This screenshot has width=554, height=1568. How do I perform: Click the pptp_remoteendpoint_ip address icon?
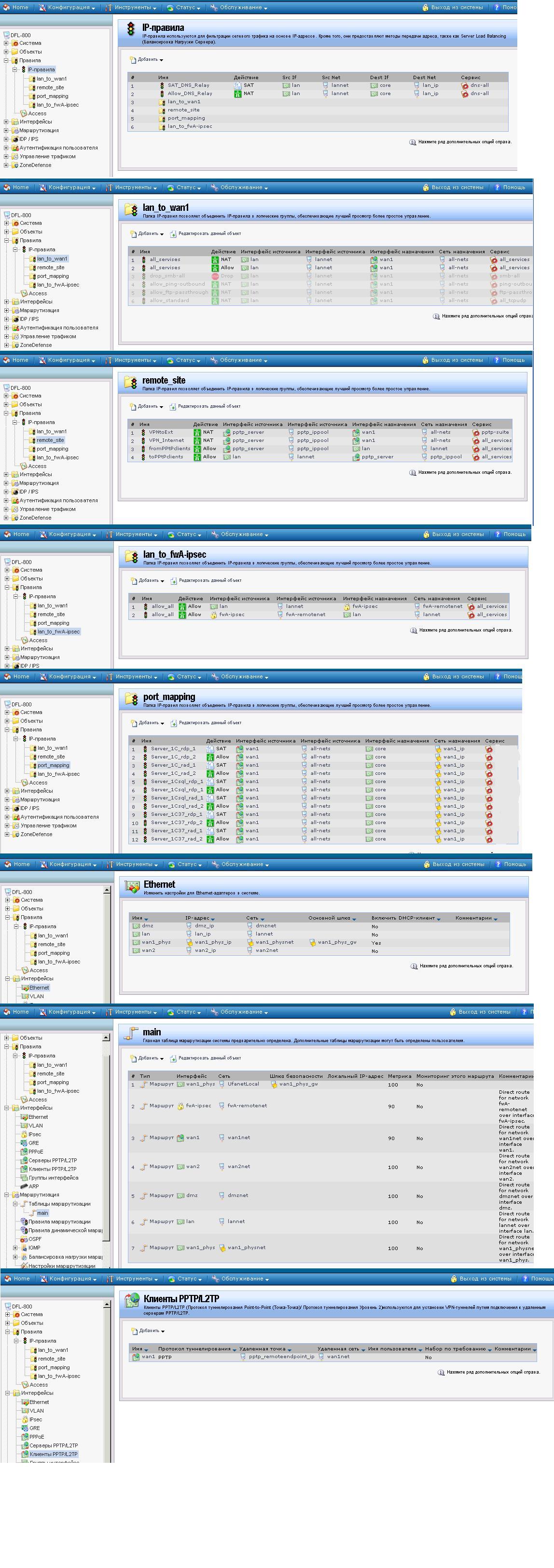243,1357
